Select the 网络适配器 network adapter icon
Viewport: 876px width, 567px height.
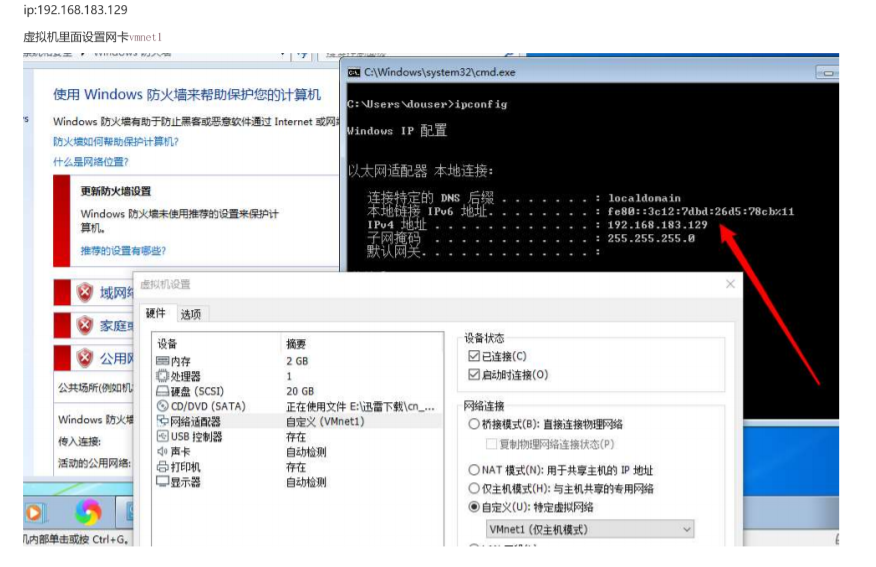pos(162,421)
